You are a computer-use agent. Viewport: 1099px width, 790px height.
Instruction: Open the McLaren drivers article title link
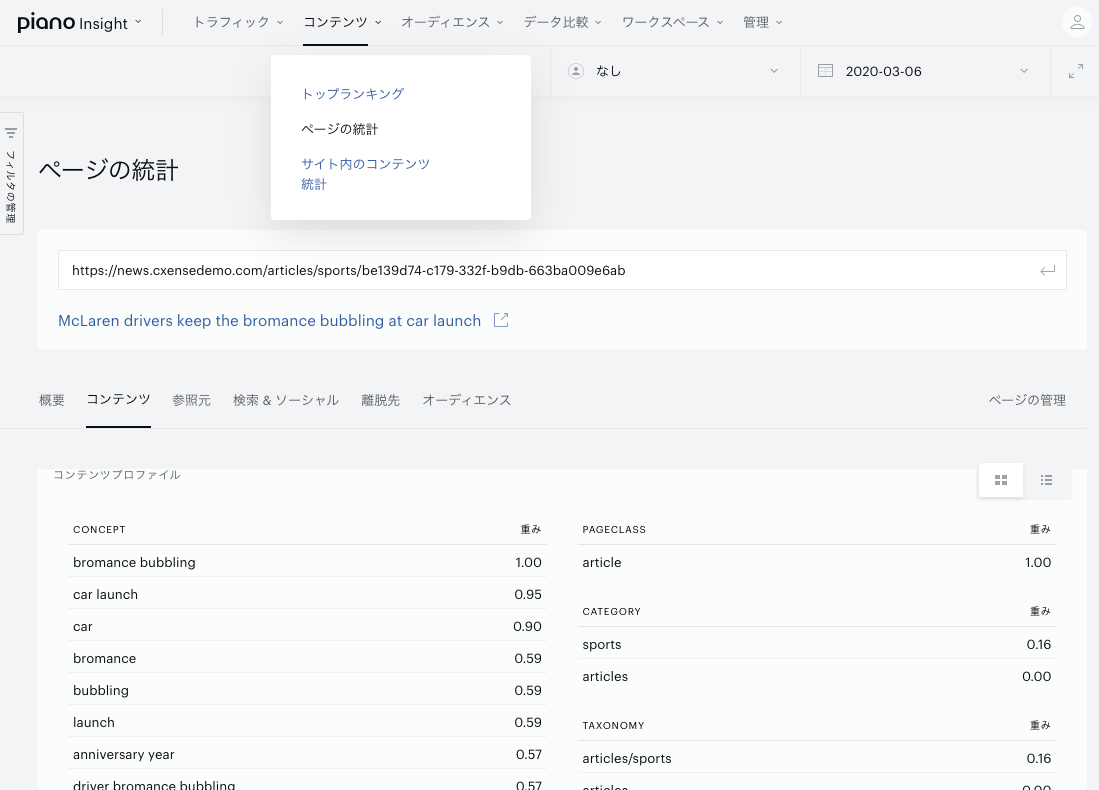269,320
